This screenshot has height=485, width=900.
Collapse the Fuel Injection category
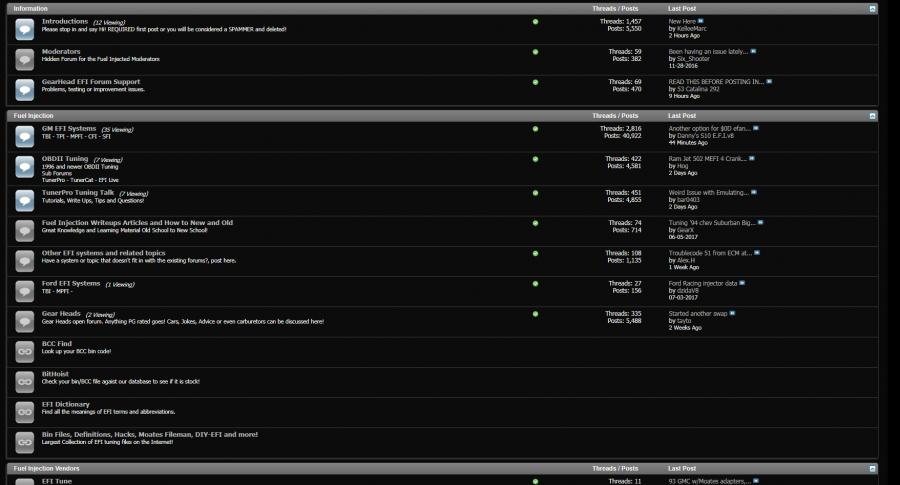tap(872, 116)
